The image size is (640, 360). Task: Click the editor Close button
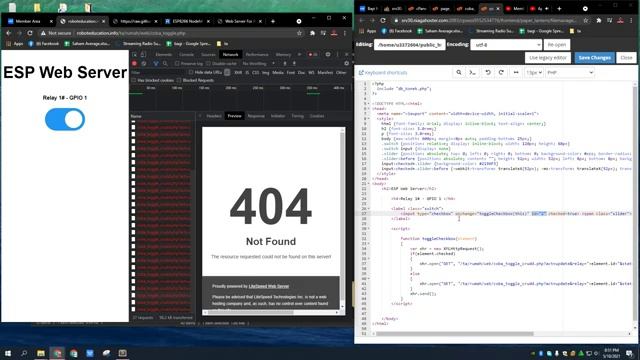click(x=626, y=58)
